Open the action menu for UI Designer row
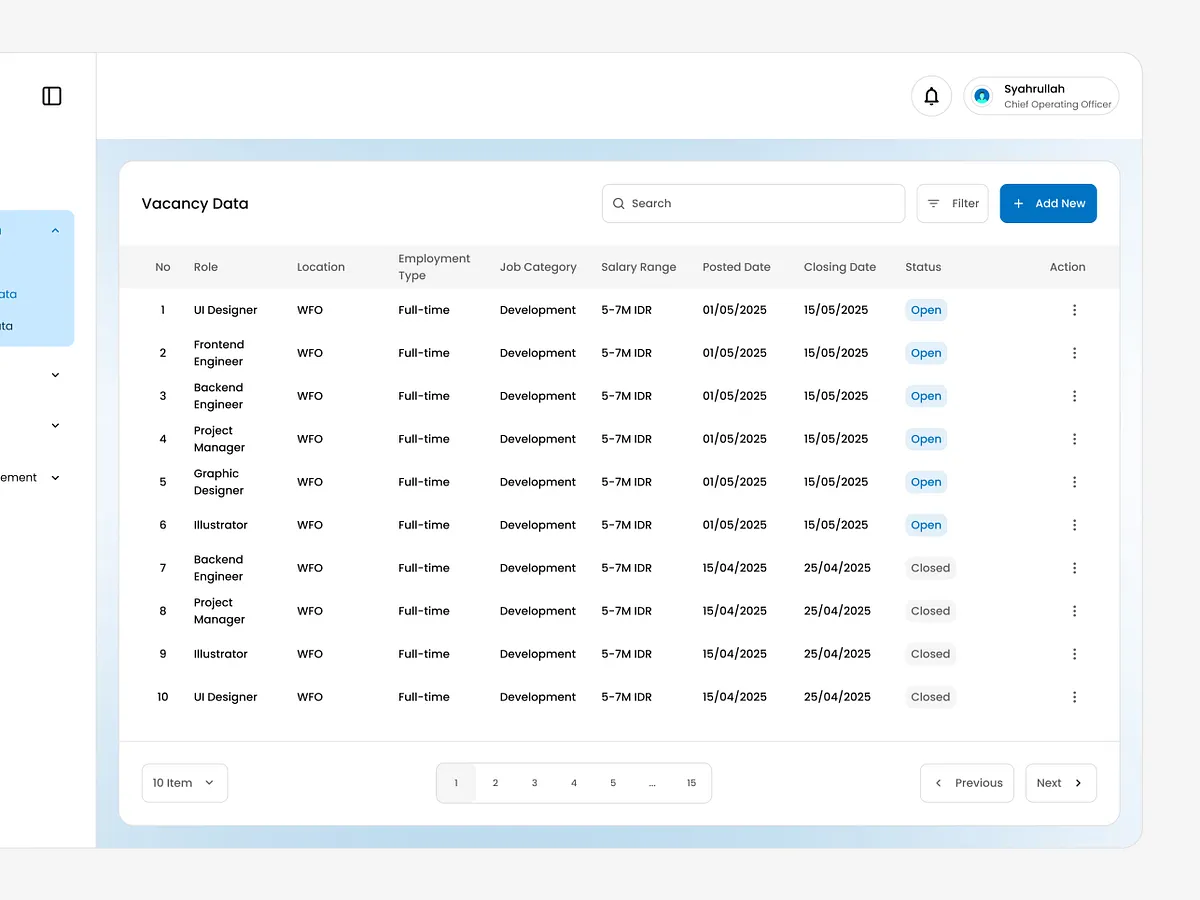The width and height of the screenshot is (1200, 900). tap(1075, 310)
